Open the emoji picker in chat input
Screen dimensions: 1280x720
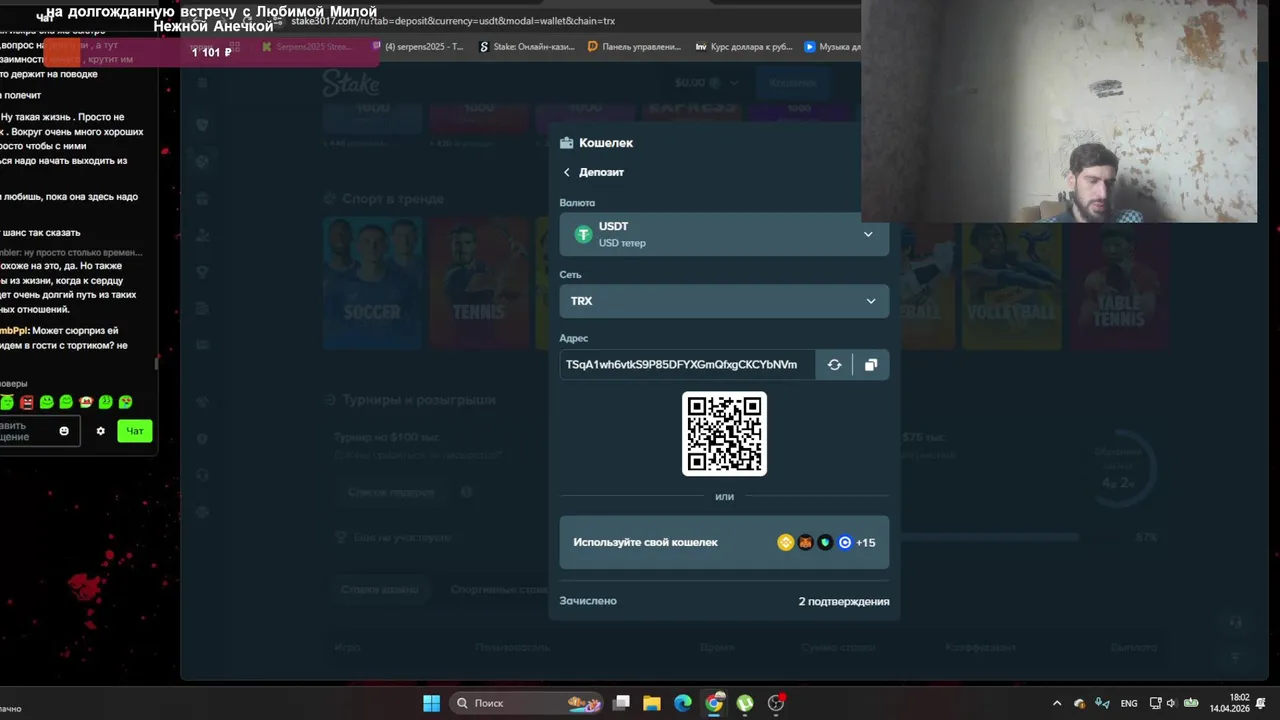click(64, 431)
